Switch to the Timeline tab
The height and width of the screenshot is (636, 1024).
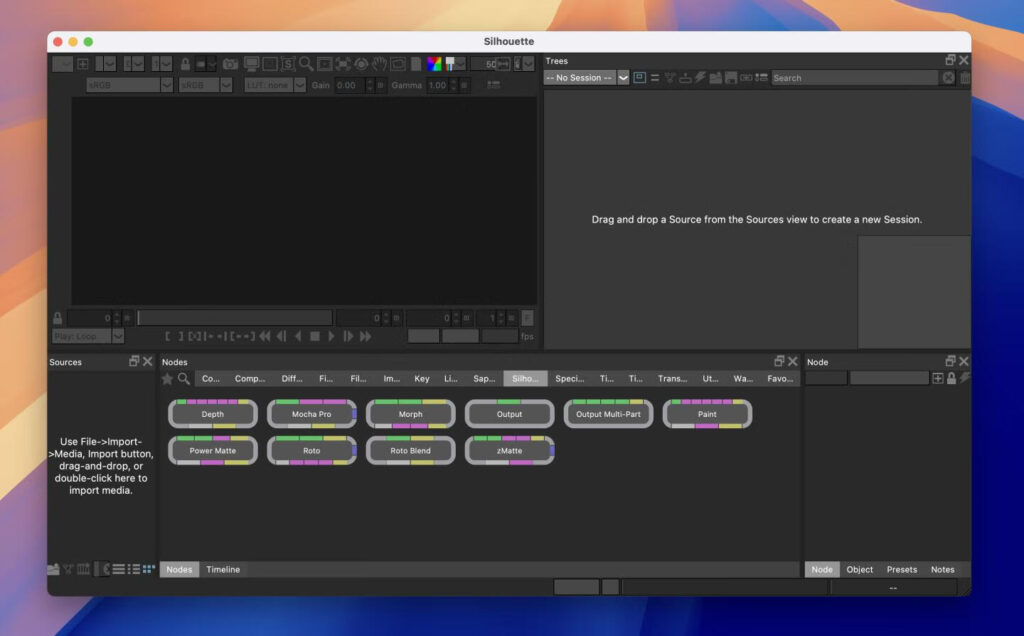223,570
